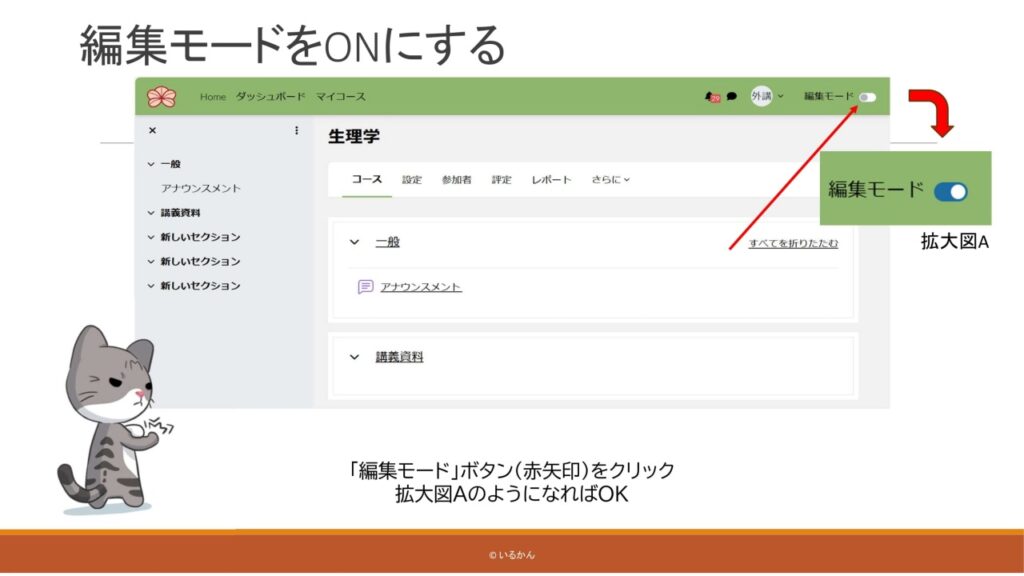Click the enlarged 編集モード toggle in 拡大図A

(x=950, y=191)
